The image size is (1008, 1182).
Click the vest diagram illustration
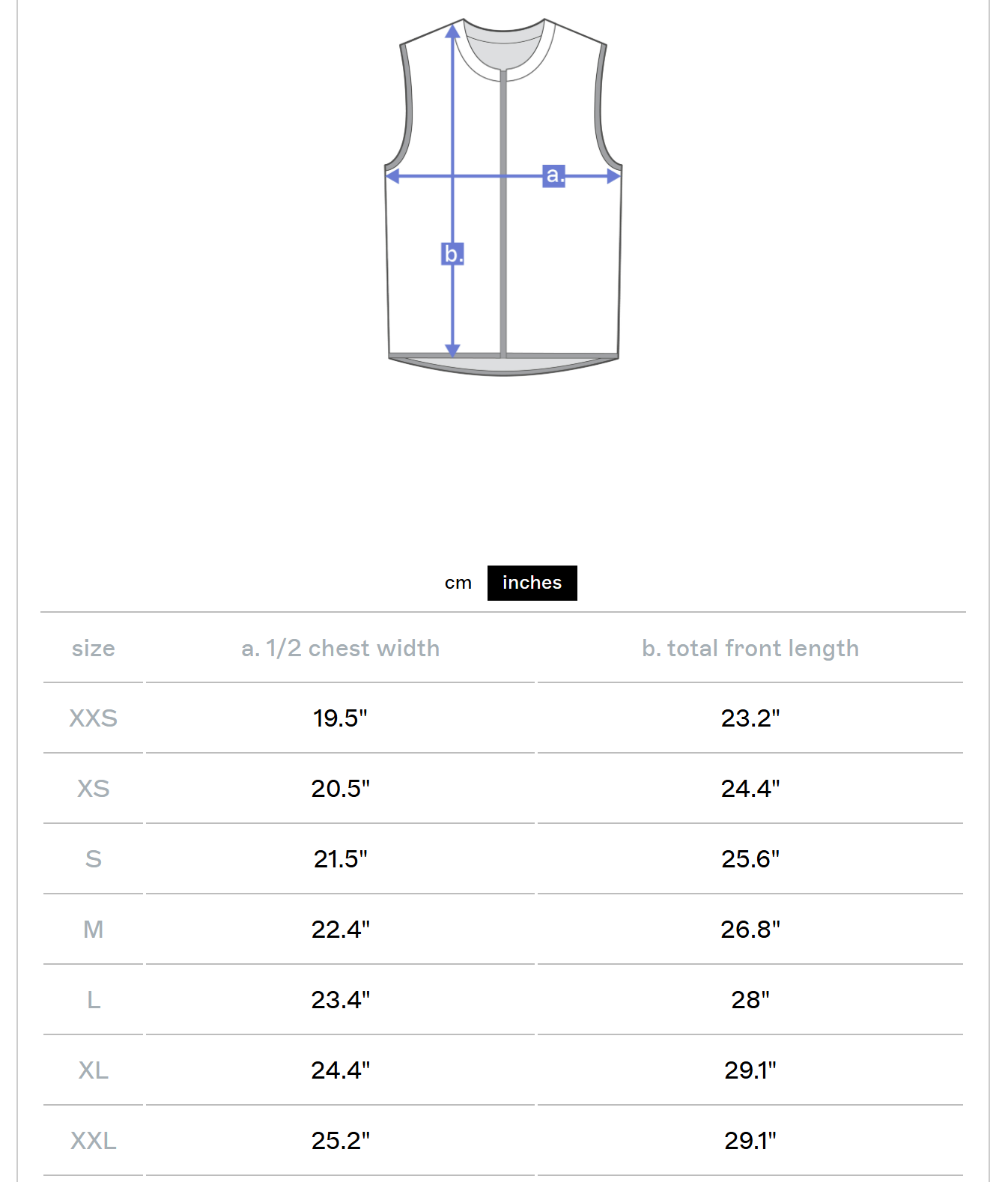click(502, 195)
